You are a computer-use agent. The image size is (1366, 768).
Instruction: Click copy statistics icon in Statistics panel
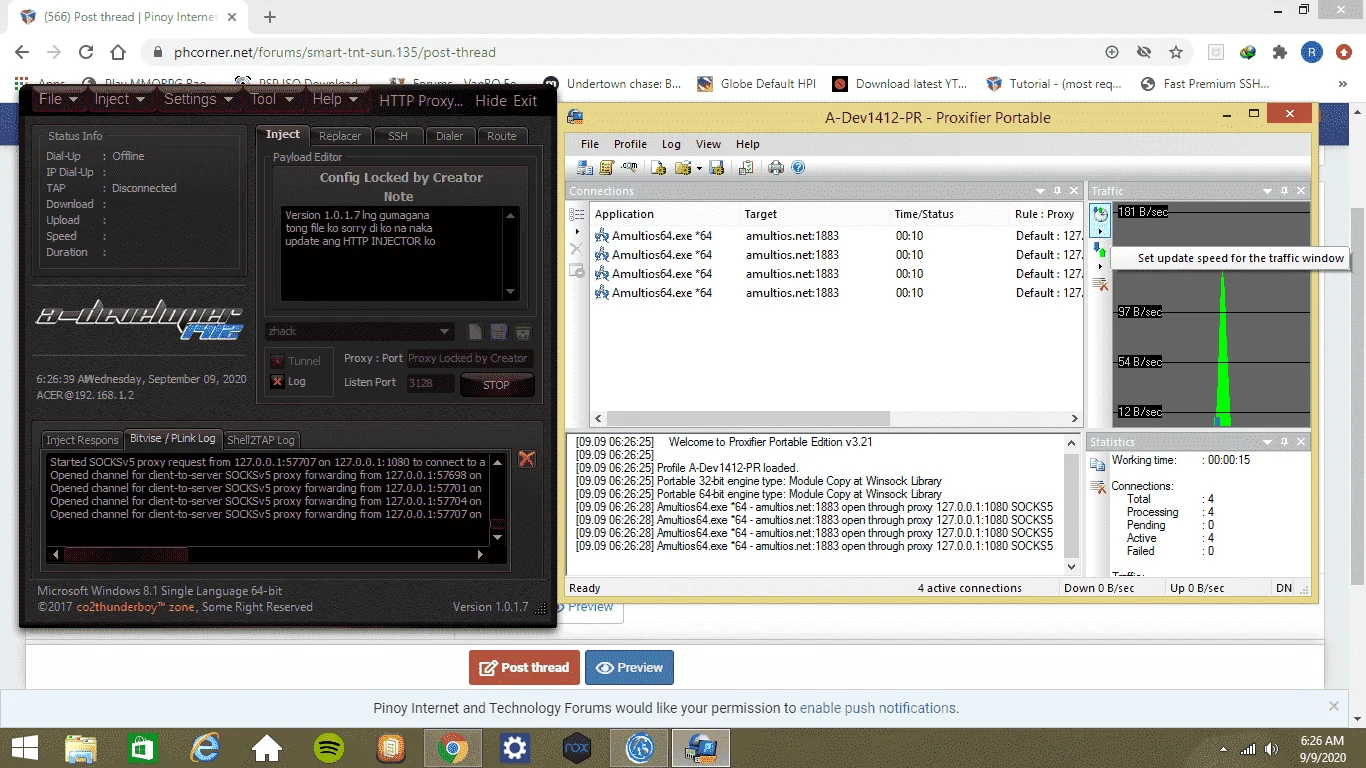click(1097, 465)
